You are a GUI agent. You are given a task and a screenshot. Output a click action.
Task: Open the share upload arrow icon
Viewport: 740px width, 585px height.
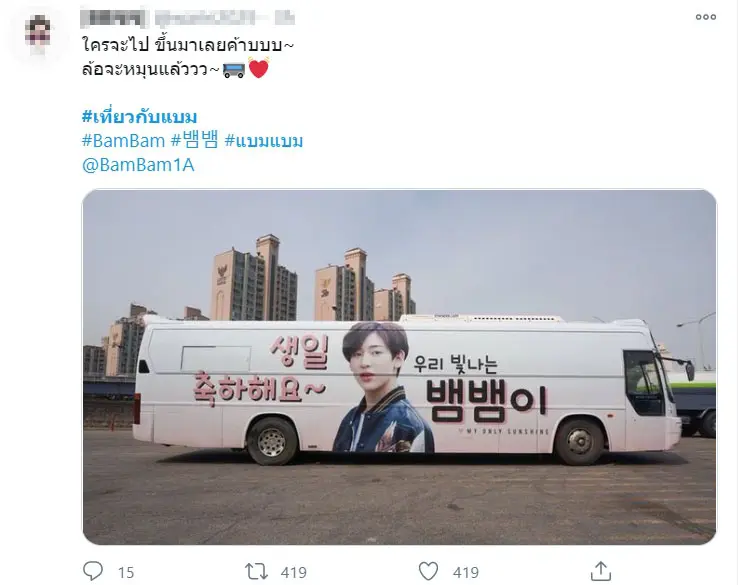click(x=601, y=571)
